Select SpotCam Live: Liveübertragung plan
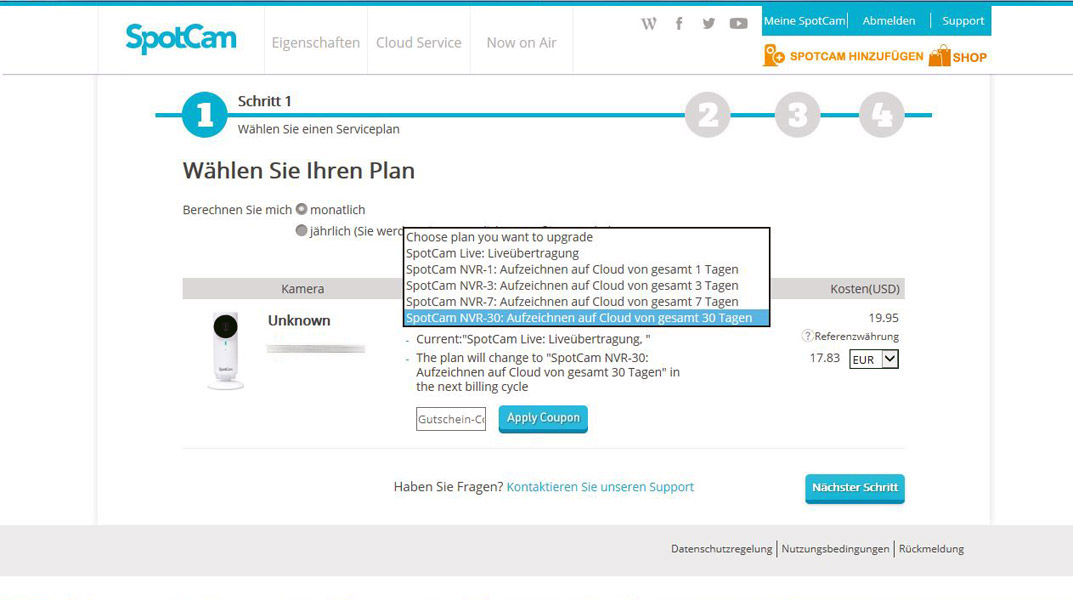Image resolution: width=1073 pixels, height=600 pixels. 586,253
